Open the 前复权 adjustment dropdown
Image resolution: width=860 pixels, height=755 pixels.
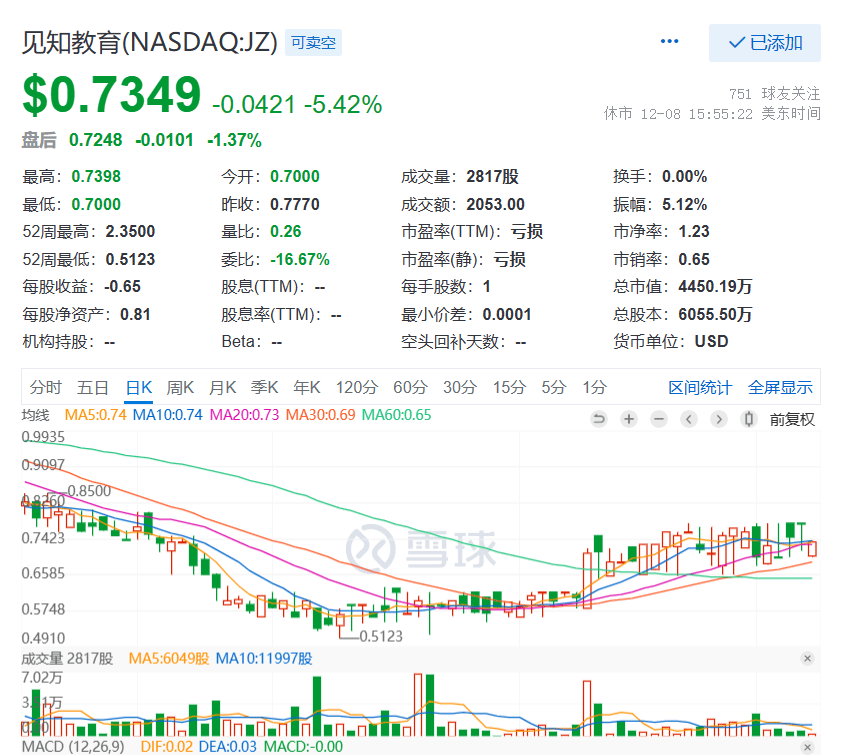click(792, 419)
